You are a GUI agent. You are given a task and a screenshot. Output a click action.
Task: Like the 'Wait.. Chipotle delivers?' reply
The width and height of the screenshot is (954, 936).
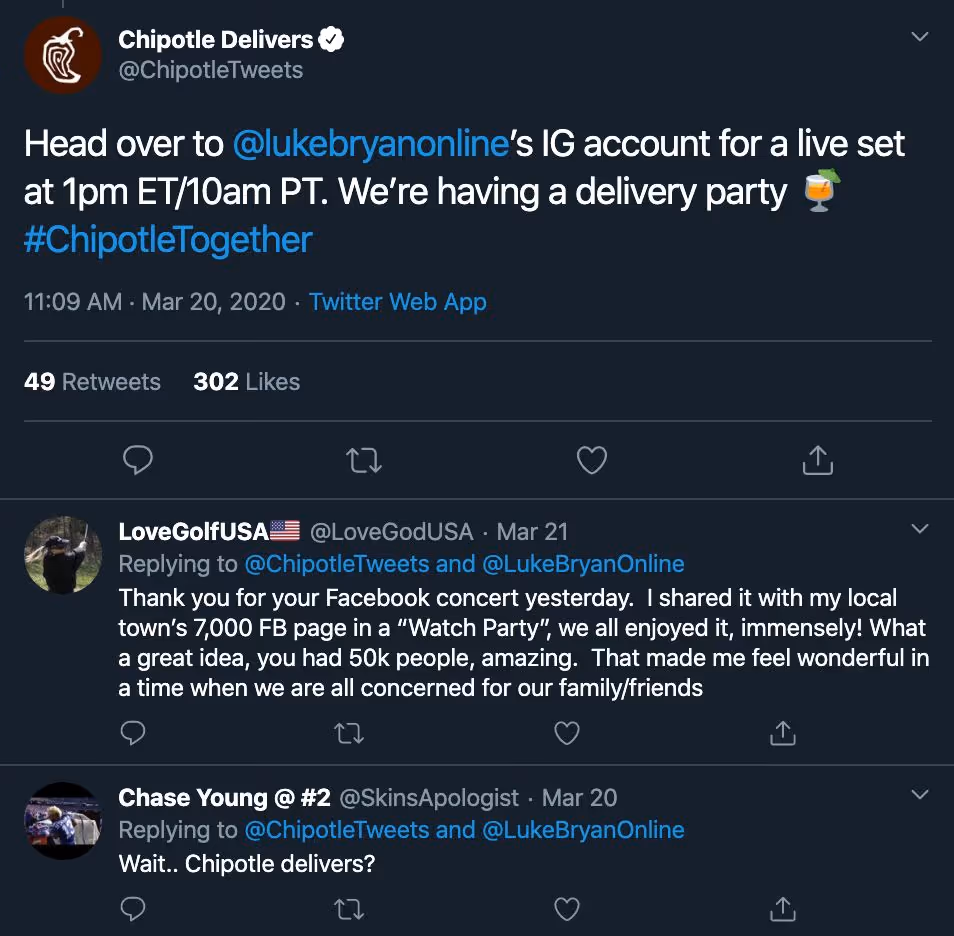pyautogui.click(x=566, y=909)
